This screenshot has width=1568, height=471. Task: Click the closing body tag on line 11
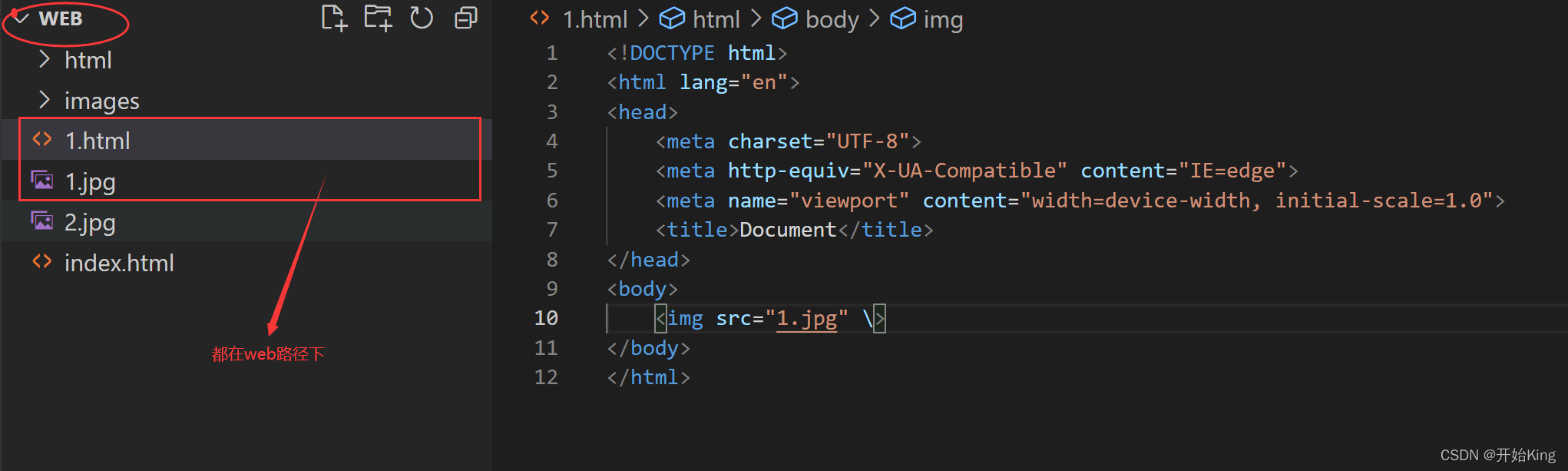[649, 348]
